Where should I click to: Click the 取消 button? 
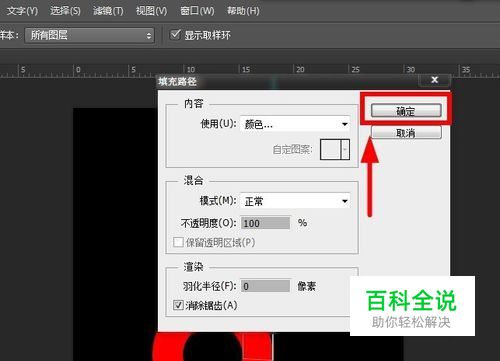click(x=406, y=133)
